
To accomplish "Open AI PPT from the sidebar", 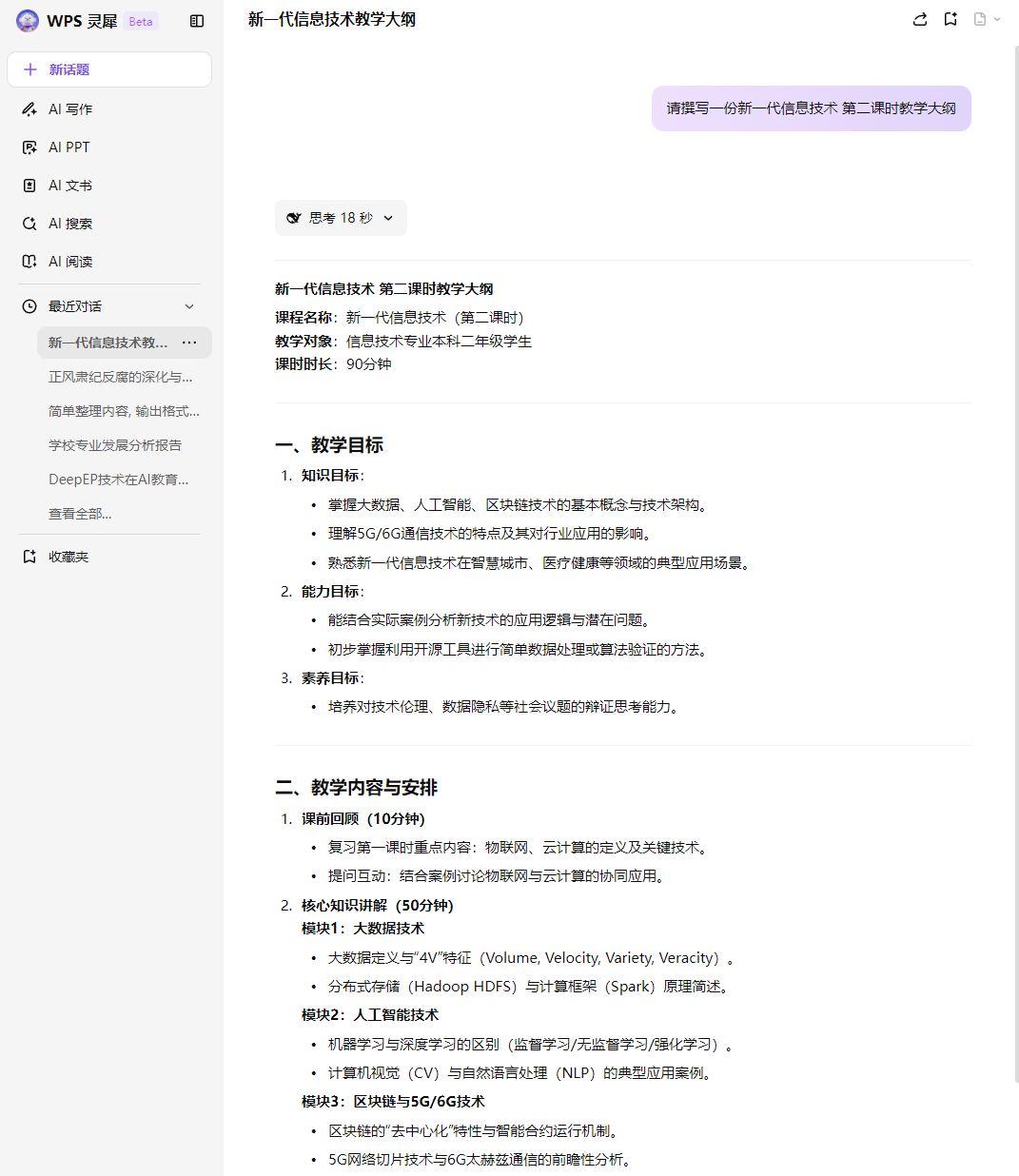I will [69, 147].
